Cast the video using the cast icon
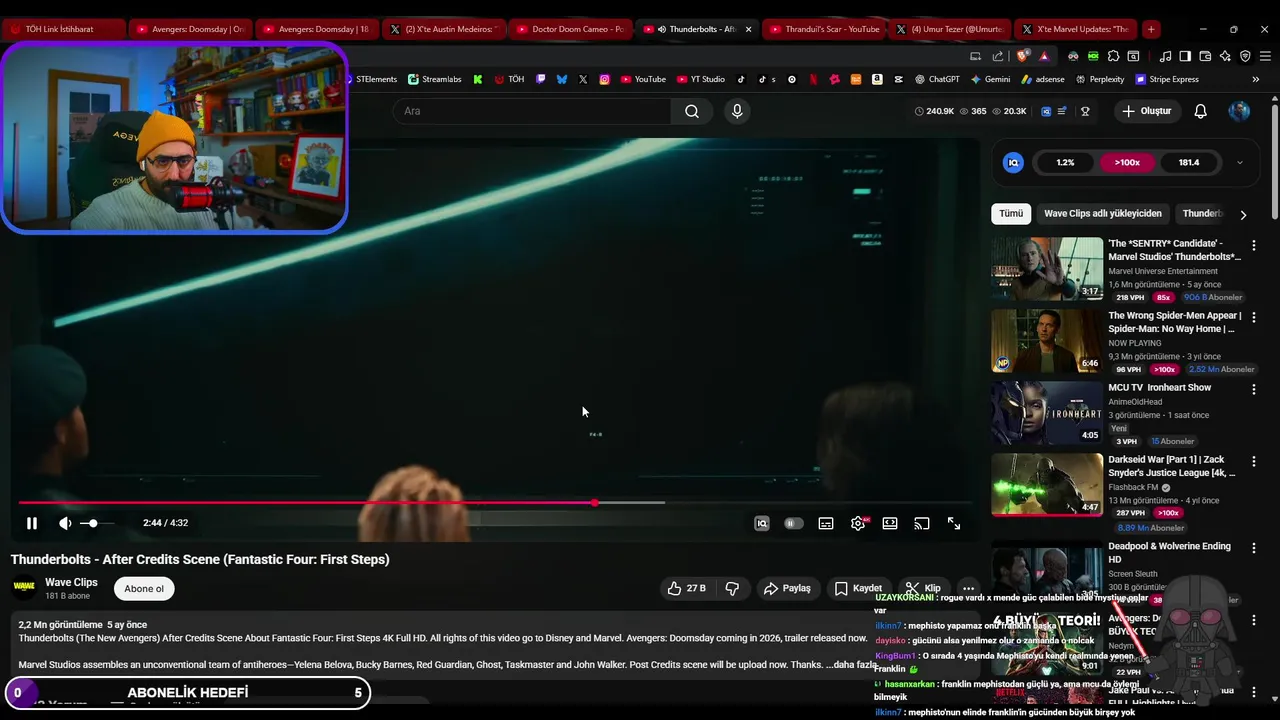Viewport: 1280px width, 720px height. tap(922, 523)
